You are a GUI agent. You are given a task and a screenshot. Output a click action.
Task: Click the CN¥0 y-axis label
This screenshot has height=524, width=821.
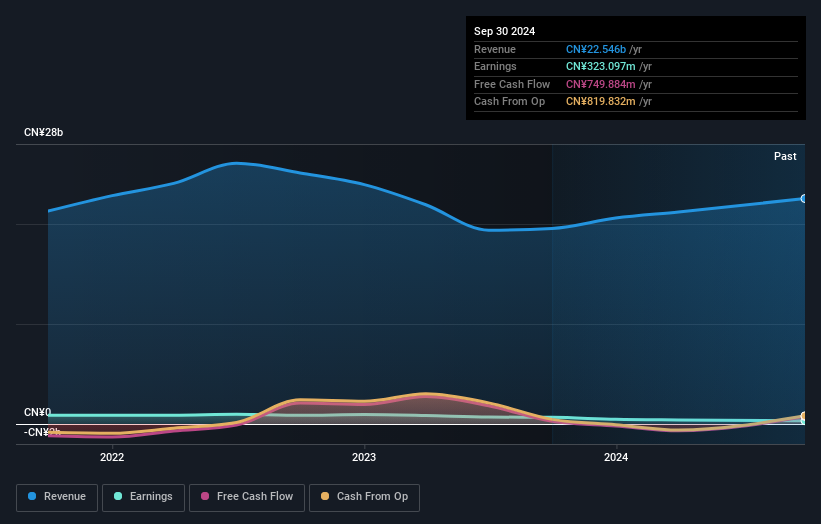38,412
